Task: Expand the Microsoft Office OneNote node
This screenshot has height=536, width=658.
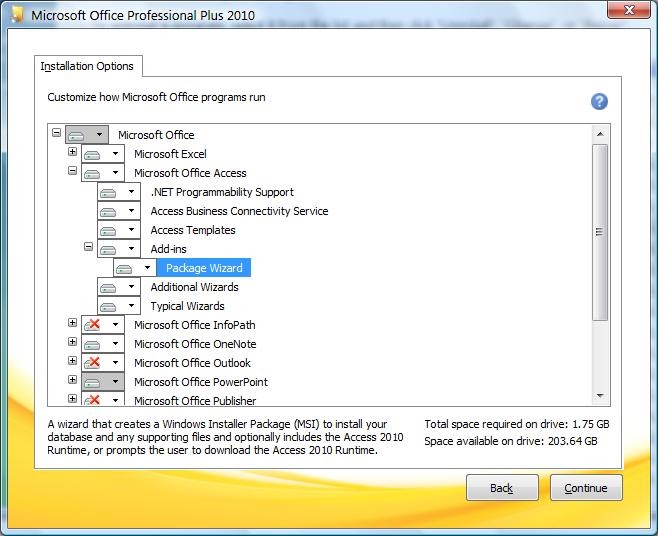Action: point(72,341)
